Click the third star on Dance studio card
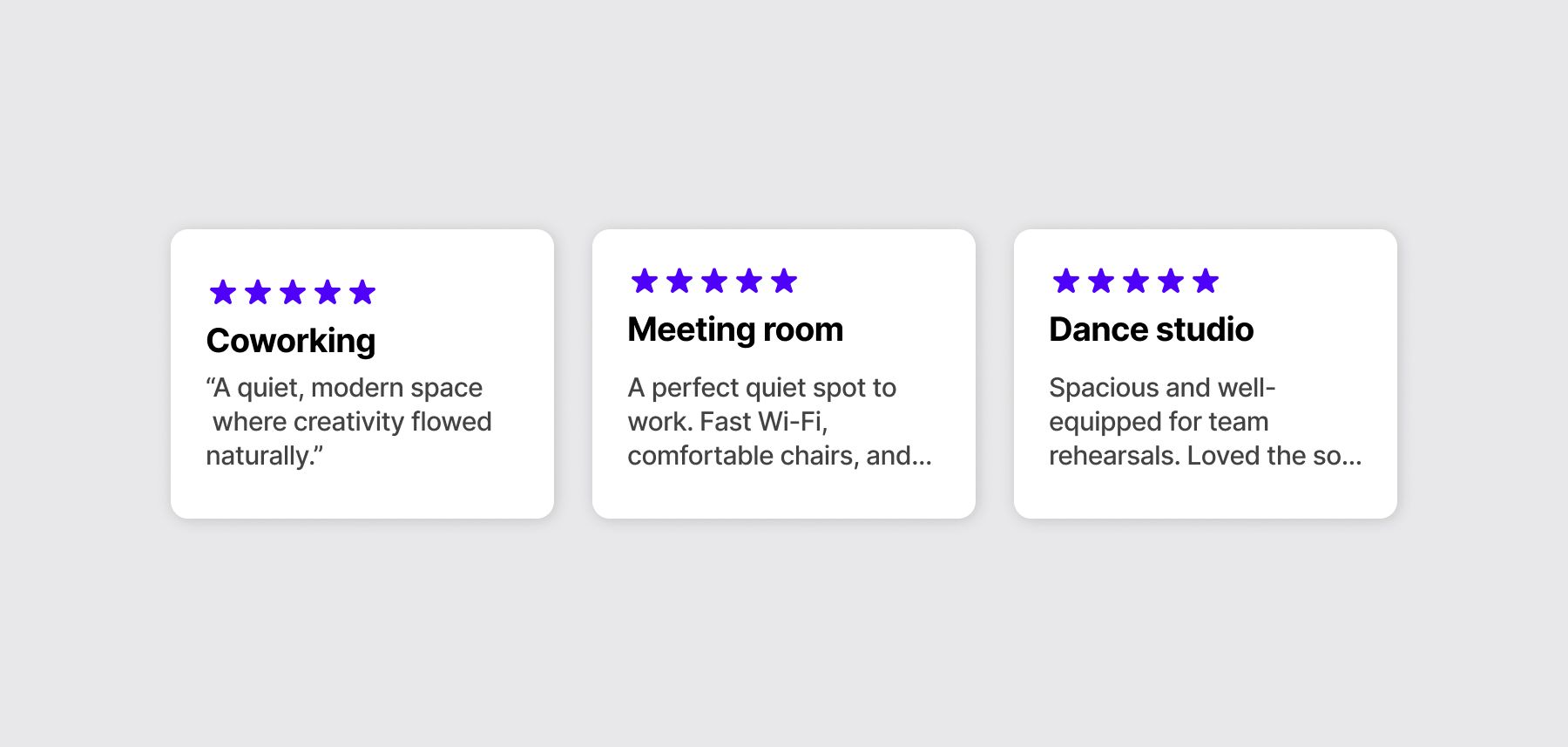The width and height of the screenshot is (1568, 747). tap(1136, 281)
